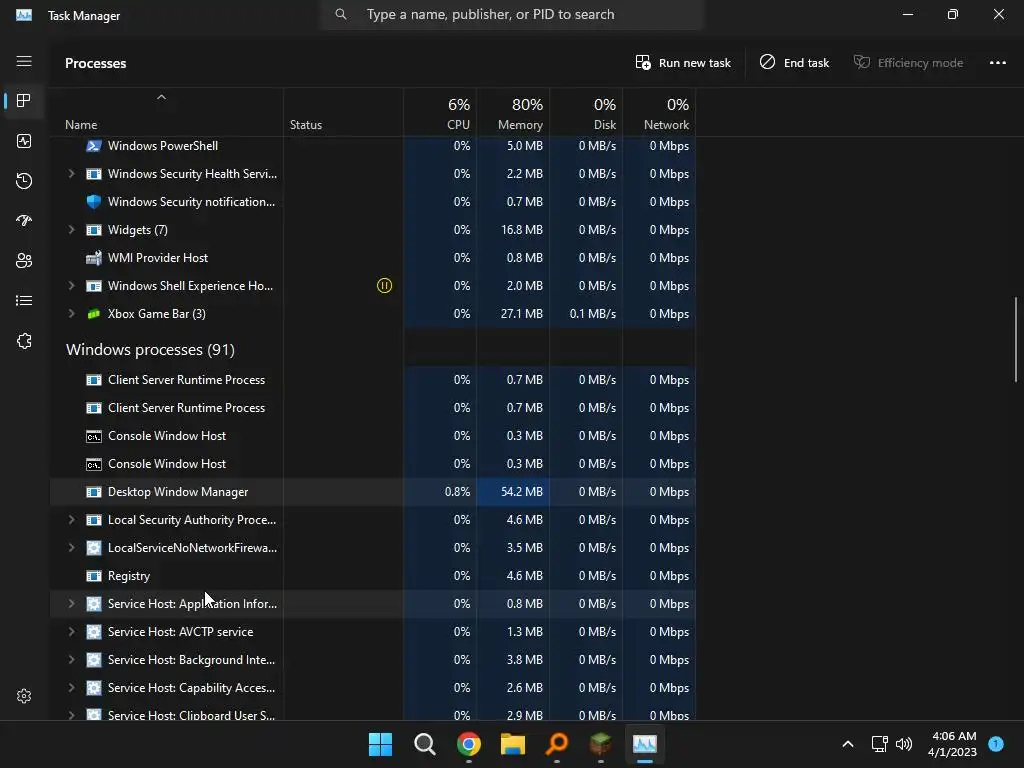The width and height of the screenshot is (1024, 768).
Task: Click the WMI Provider Host icon
Action: click(94, 258)
